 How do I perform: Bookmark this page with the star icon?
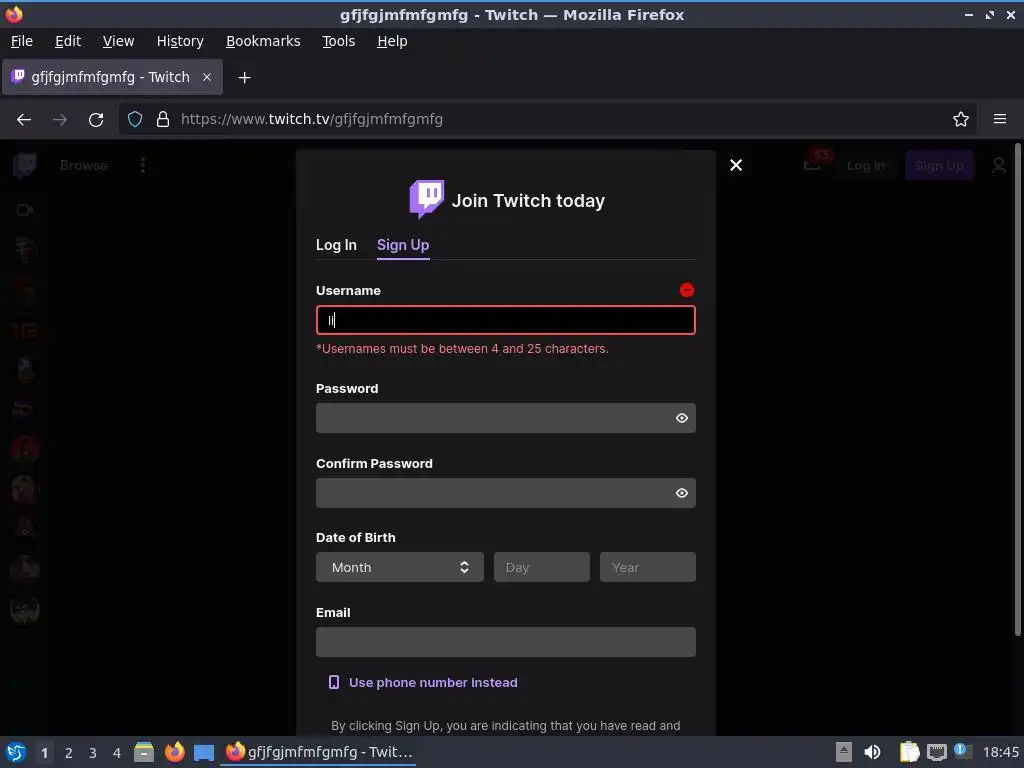(x=960, y=119)
